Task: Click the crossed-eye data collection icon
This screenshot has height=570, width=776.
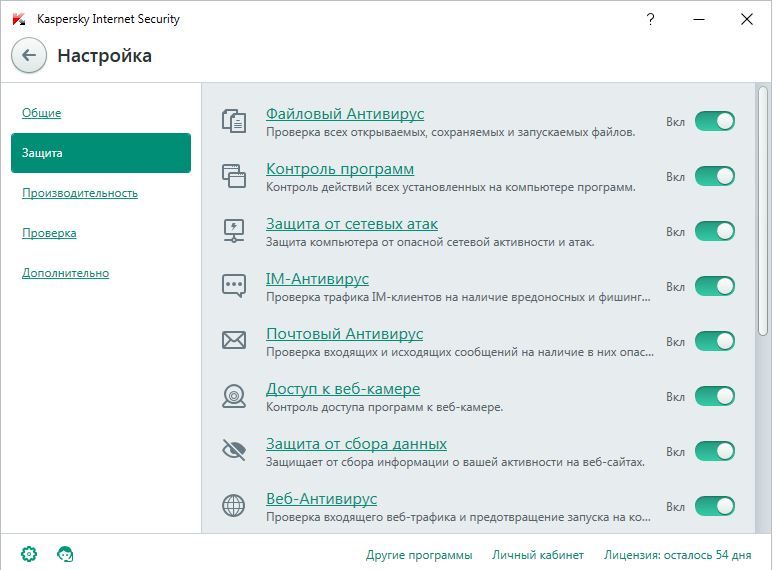Action: 233,451
